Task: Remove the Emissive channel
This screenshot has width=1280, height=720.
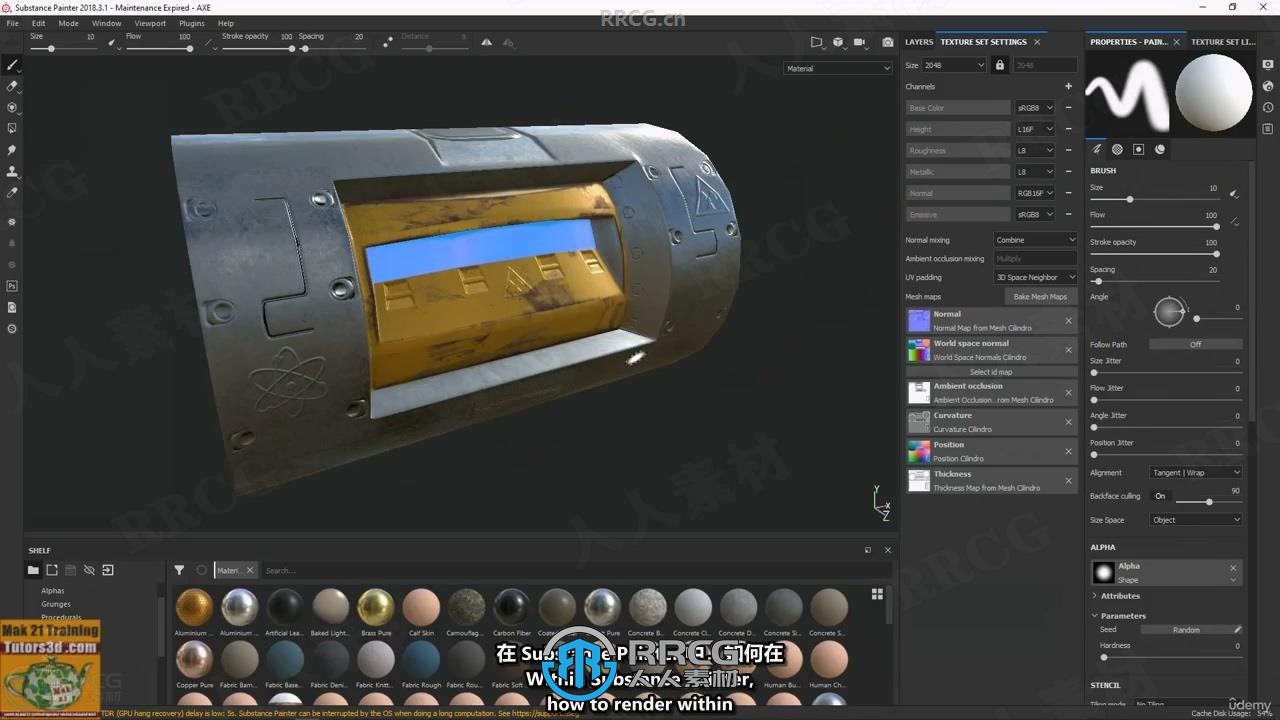Action: [1068, 214]
